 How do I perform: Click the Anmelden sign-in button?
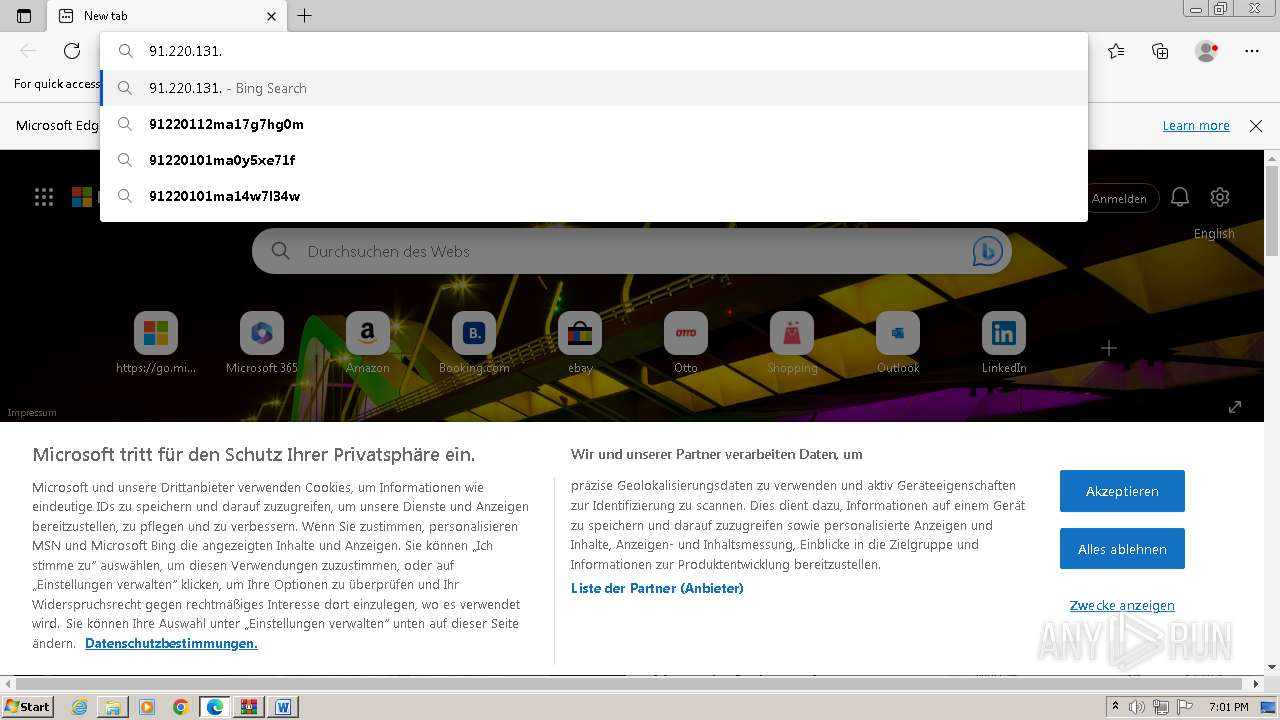(x=1121, y=198)
